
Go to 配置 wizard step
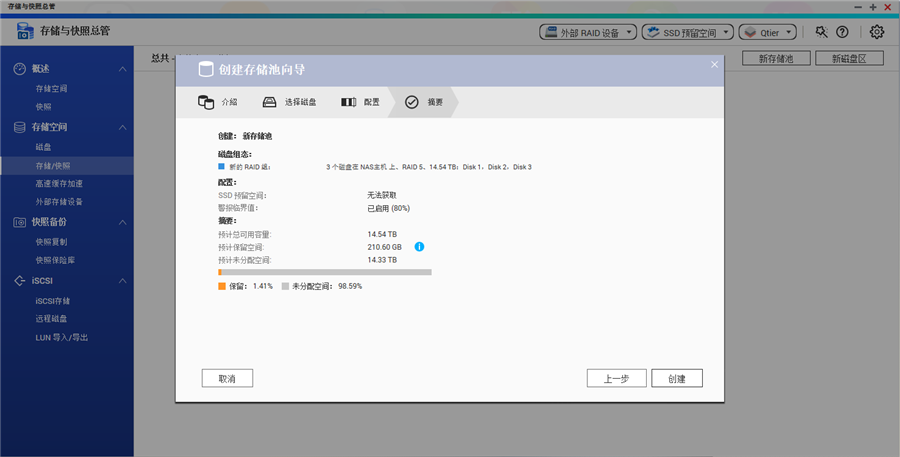(360, 102)
